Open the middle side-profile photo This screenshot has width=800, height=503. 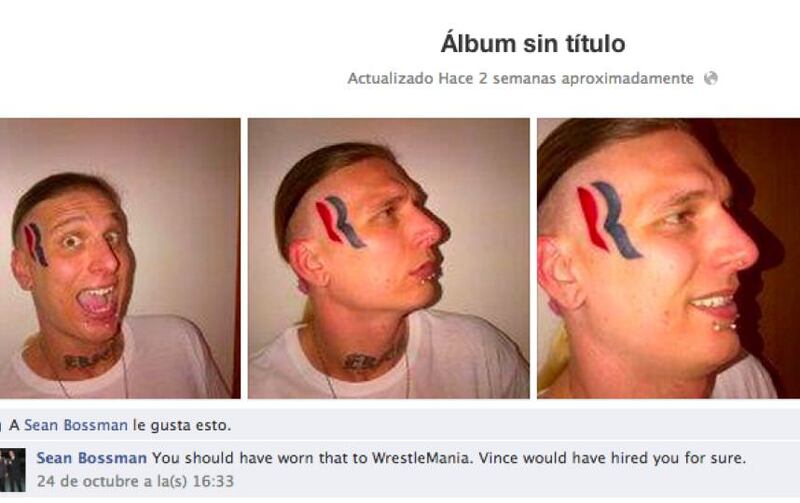[x=389, y=258]
